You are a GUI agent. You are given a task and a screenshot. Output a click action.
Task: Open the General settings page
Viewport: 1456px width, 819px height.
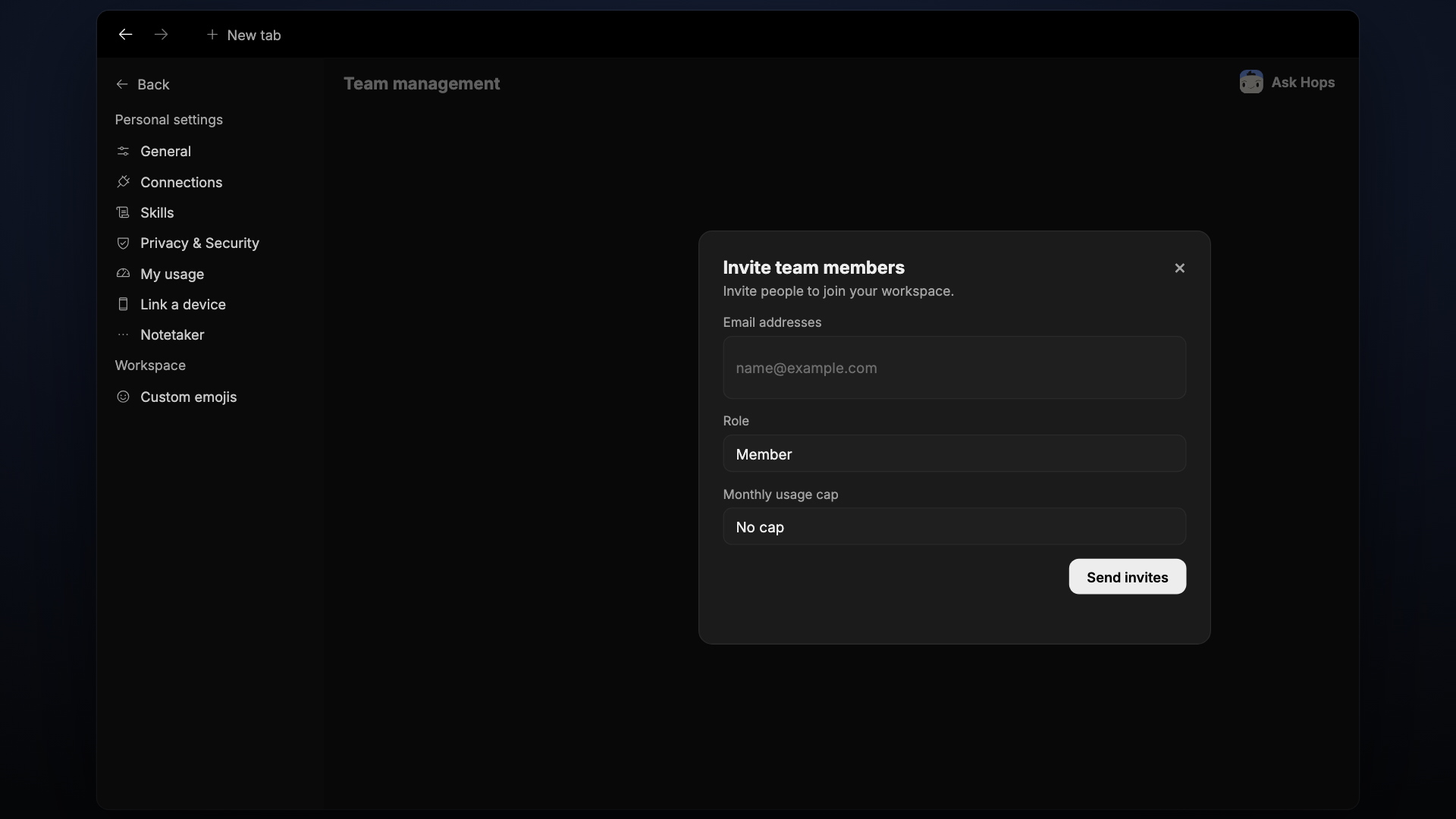click(165, 151)
